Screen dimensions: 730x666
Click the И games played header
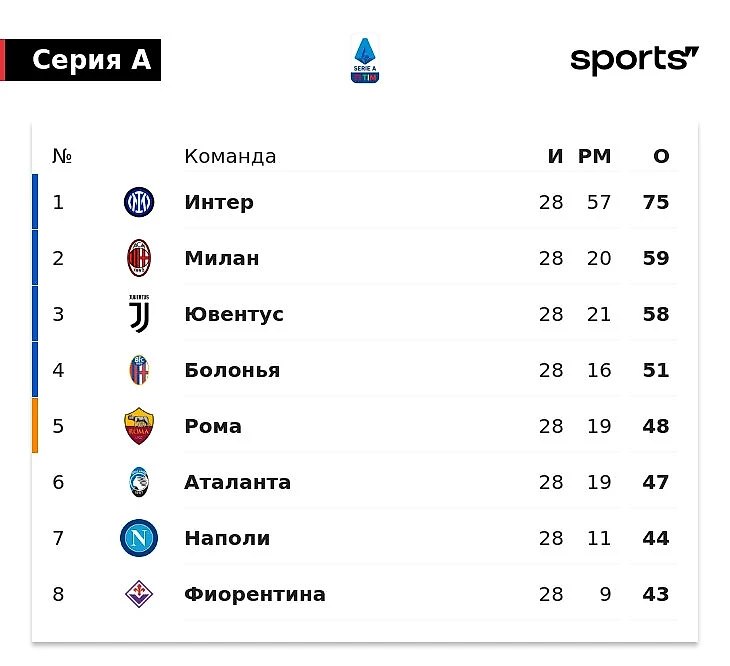[555, 156]
